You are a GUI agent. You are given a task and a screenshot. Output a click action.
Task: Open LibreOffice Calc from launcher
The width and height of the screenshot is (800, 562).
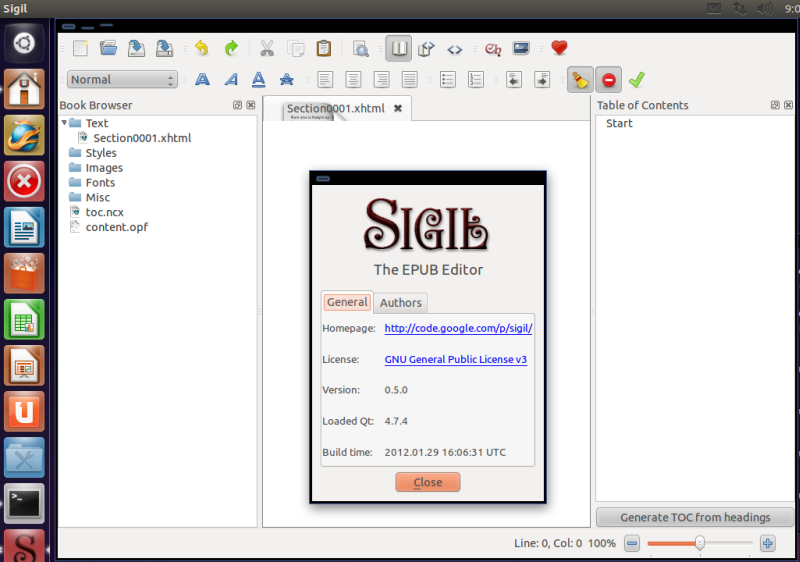click(24, 320)
